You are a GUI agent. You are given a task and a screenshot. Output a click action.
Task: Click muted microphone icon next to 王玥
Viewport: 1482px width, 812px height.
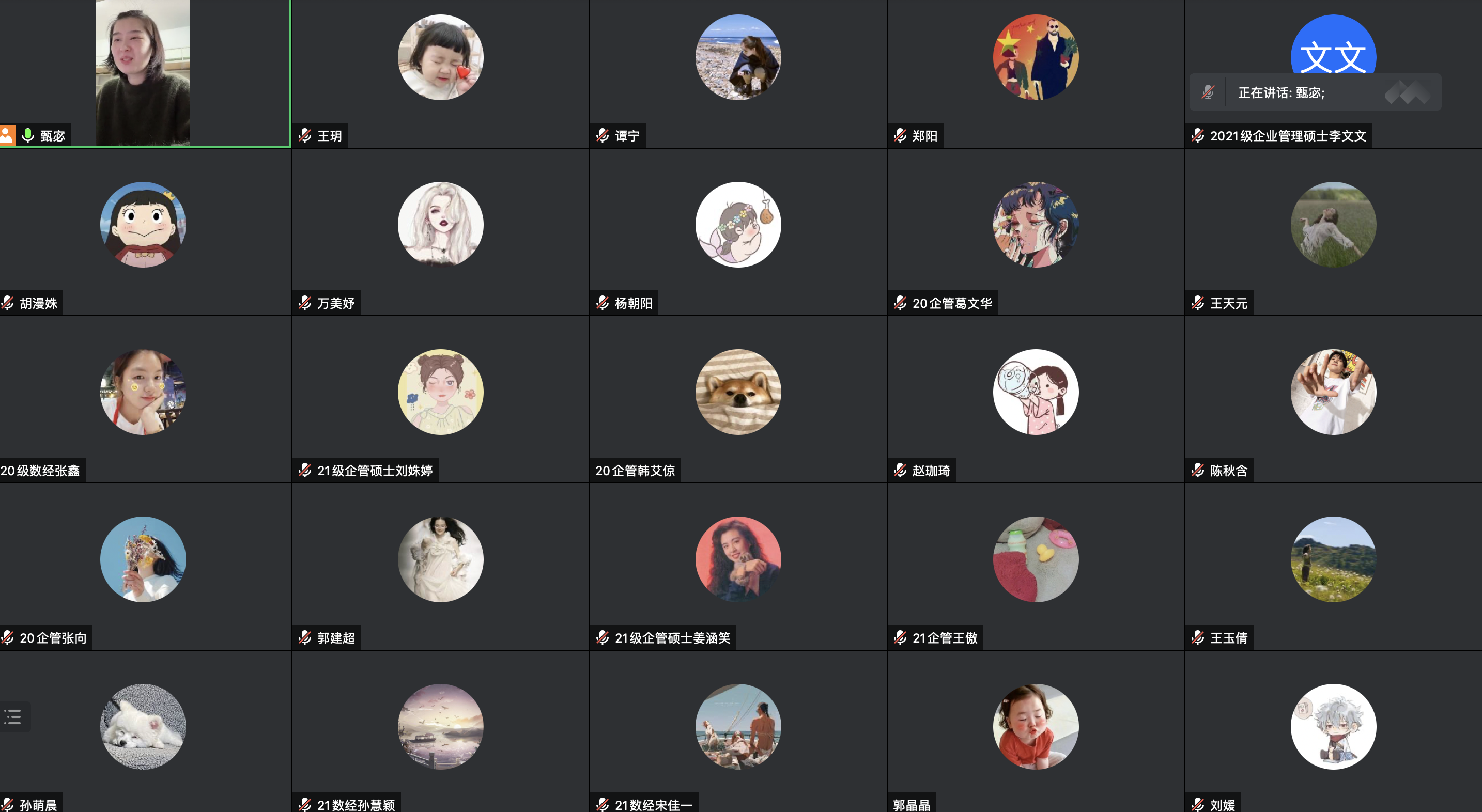click(305, 136)
